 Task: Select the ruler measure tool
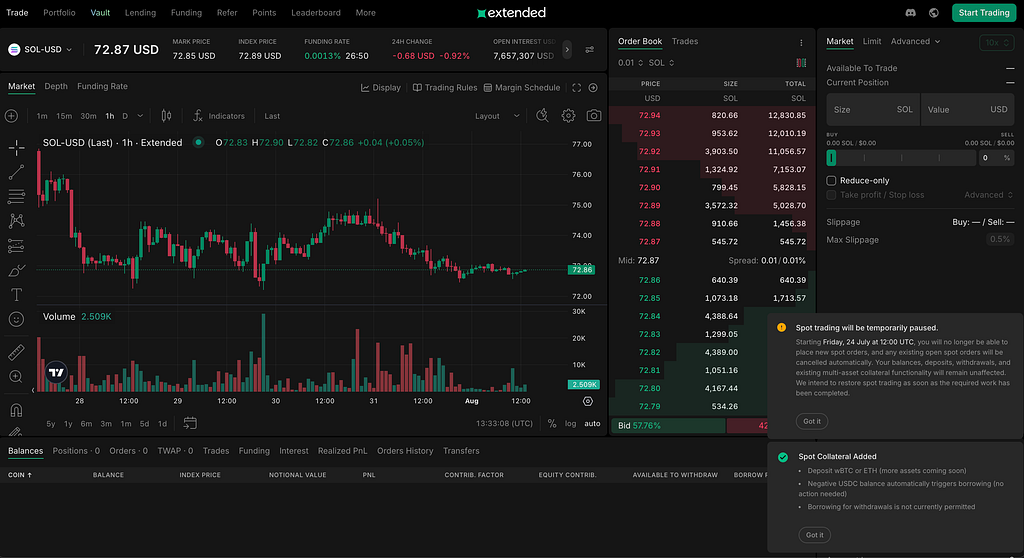click(16, 352)
